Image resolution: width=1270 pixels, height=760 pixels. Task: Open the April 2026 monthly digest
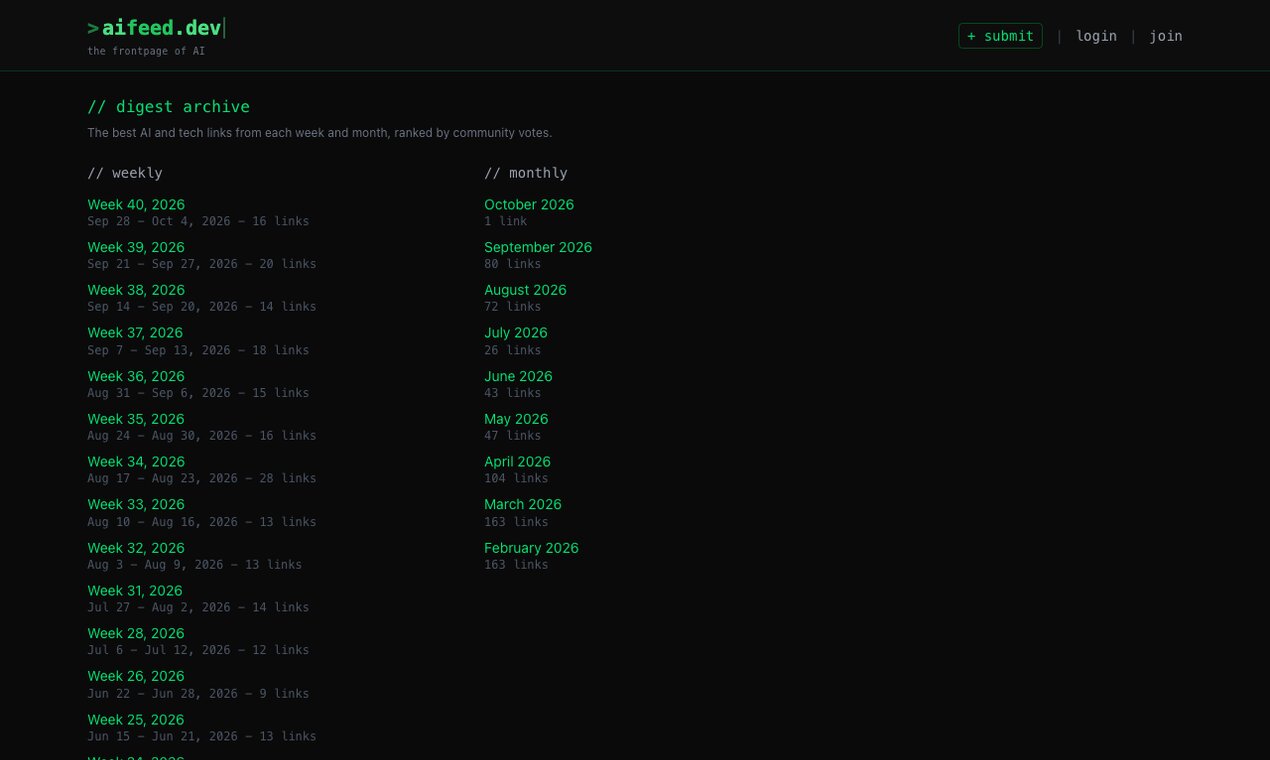[517, 462]
